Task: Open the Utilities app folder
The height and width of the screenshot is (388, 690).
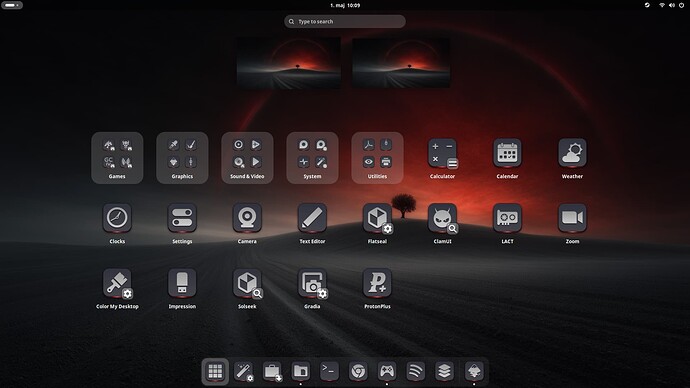Action: (378, 157)
